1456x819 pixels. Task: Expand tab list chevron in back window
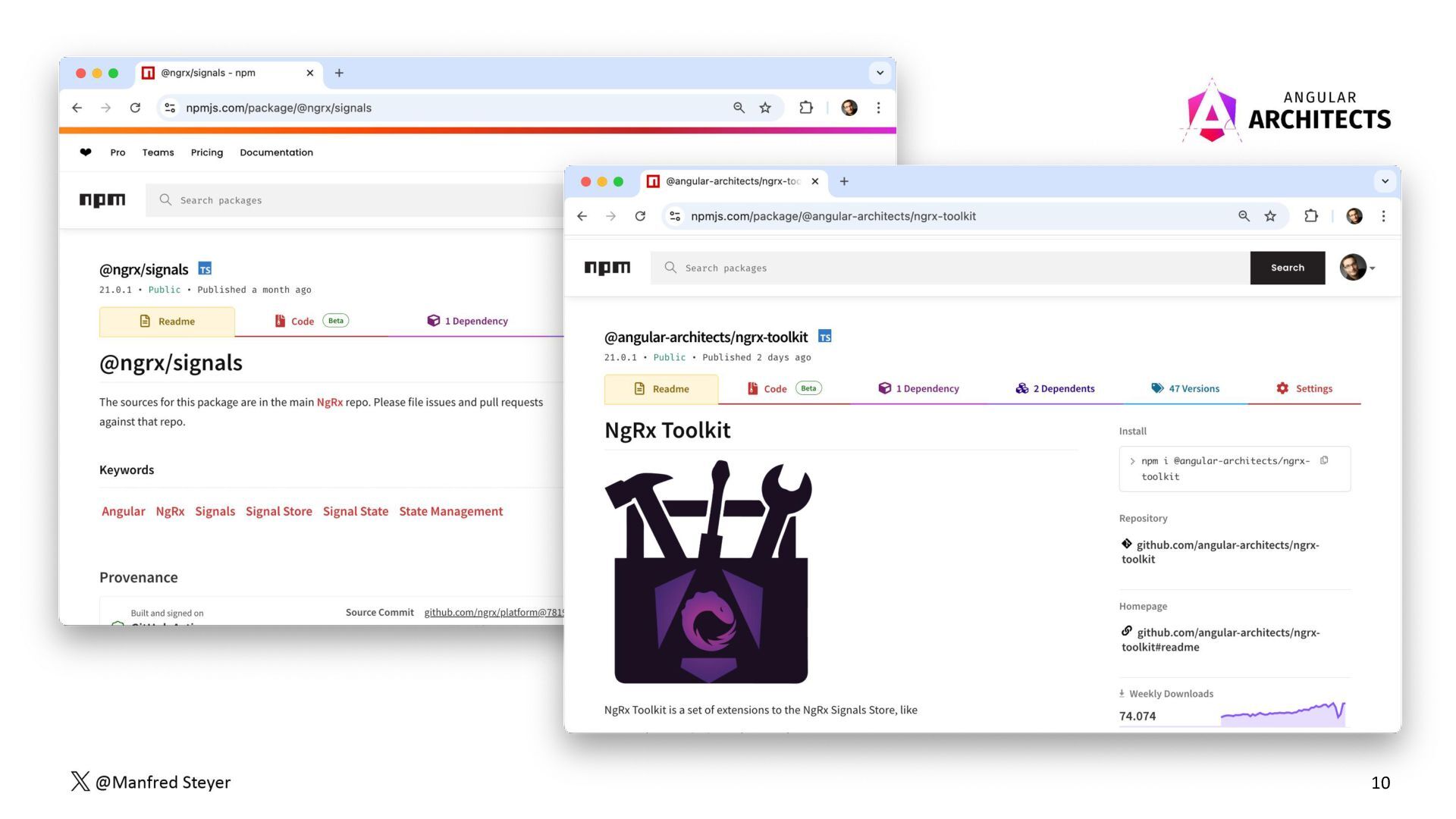point(880,73)
